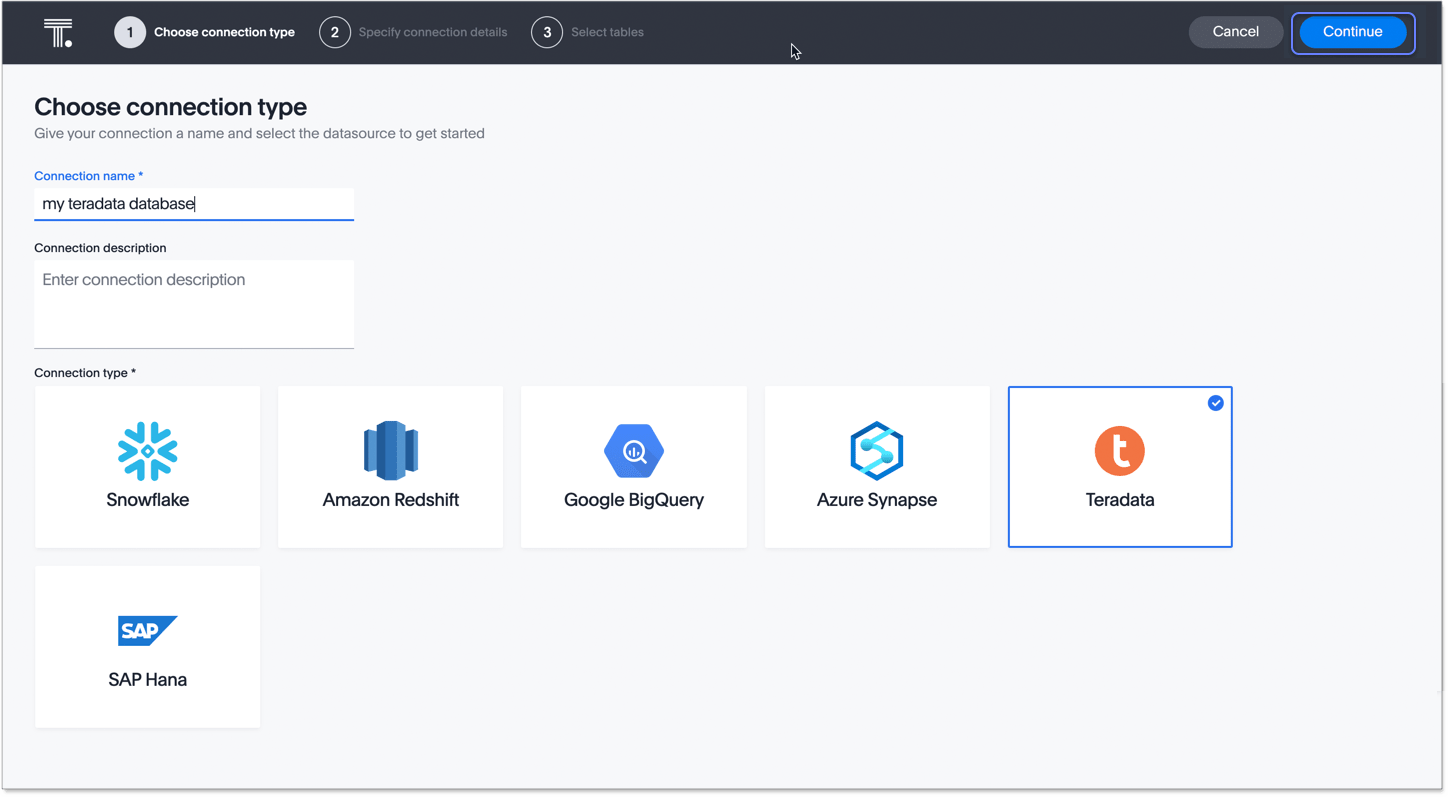The image size is (1448, 797).
Task: Click the Teradata card label text
Action: coord(1120,500)
